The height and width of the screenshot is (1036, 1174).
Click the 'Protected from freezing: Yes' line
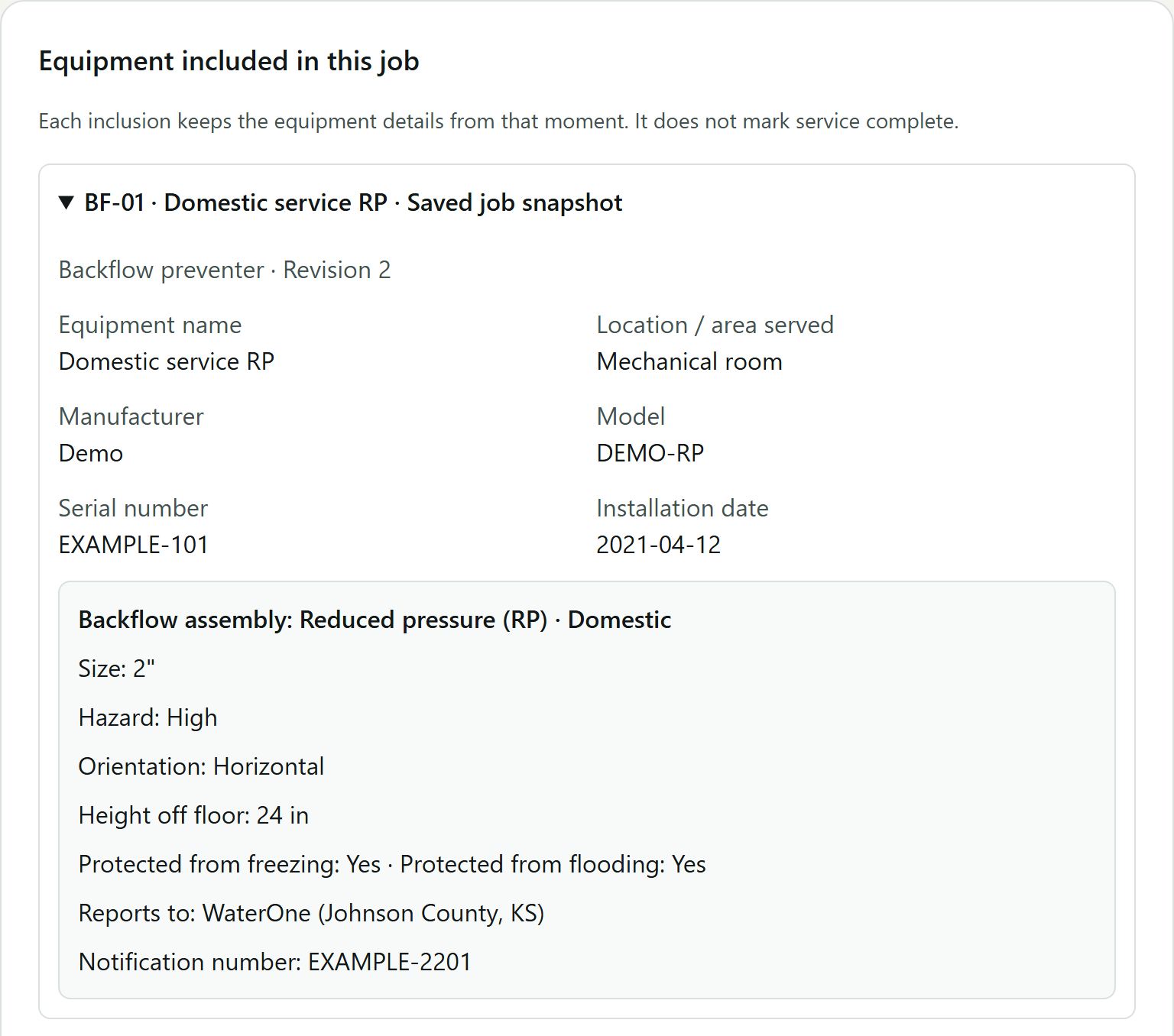[x=230, y=864]
